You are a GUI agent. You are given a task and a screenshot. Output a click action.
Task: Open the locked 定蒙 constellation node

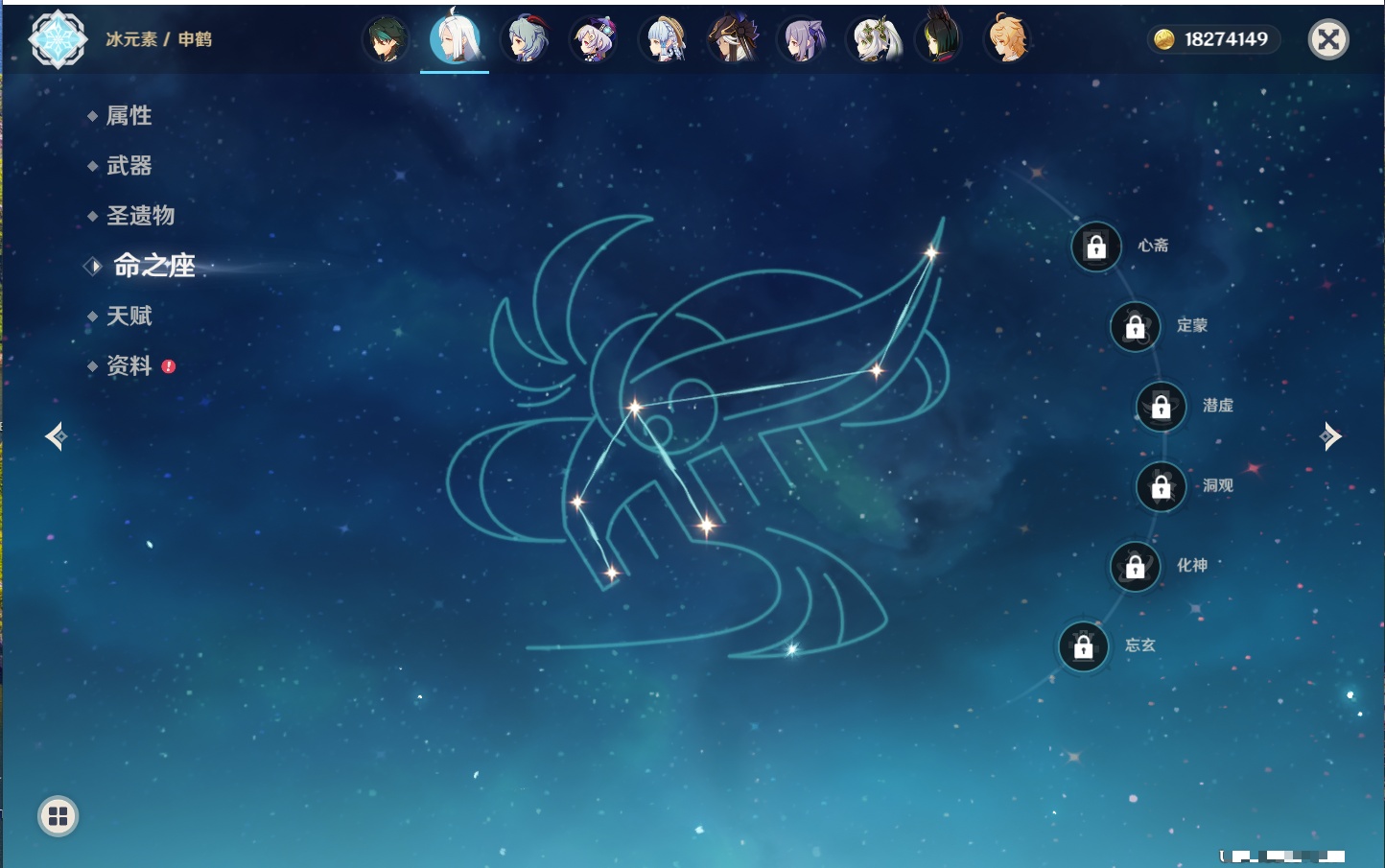1136,327
